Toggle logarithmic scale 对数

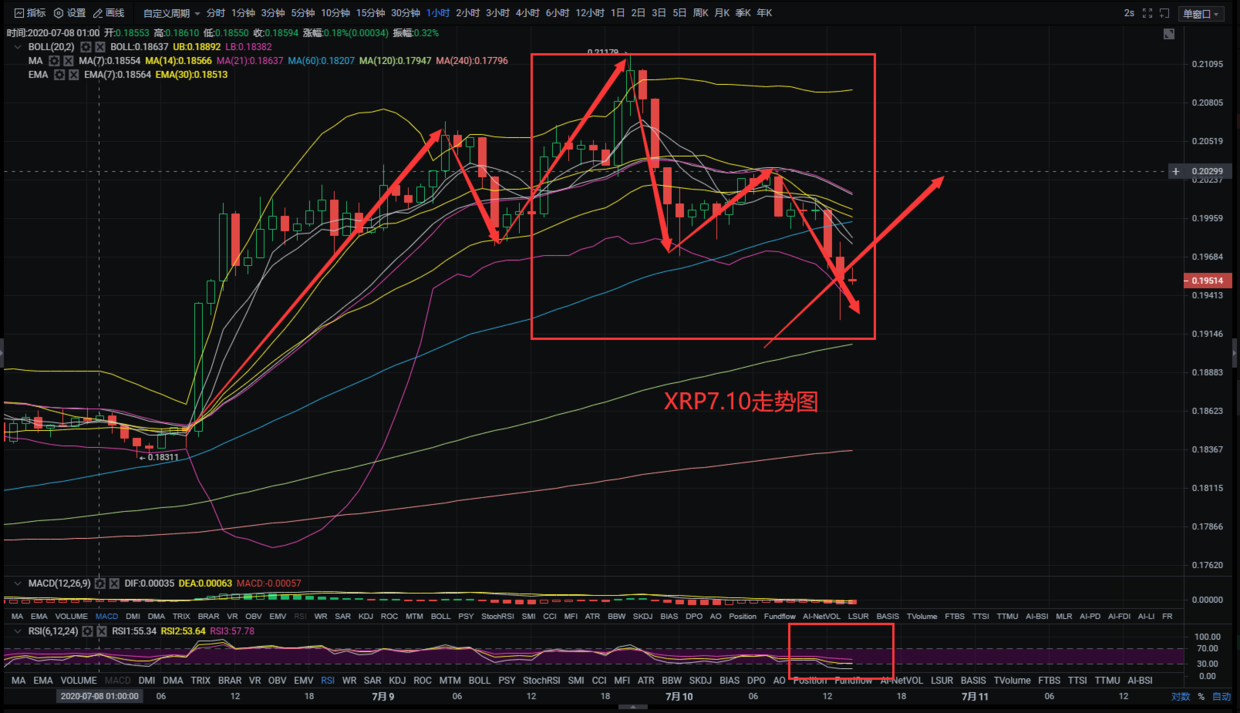pyautogui.click(x=1180, y=696)
